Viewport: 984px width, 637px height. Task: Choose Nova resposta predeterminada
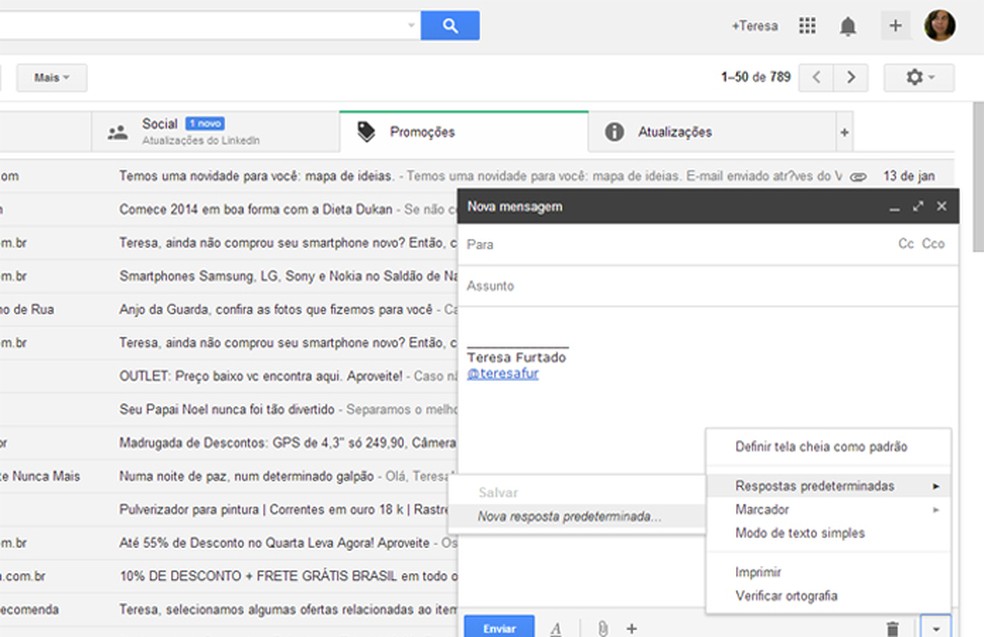(x=577, y=517)
